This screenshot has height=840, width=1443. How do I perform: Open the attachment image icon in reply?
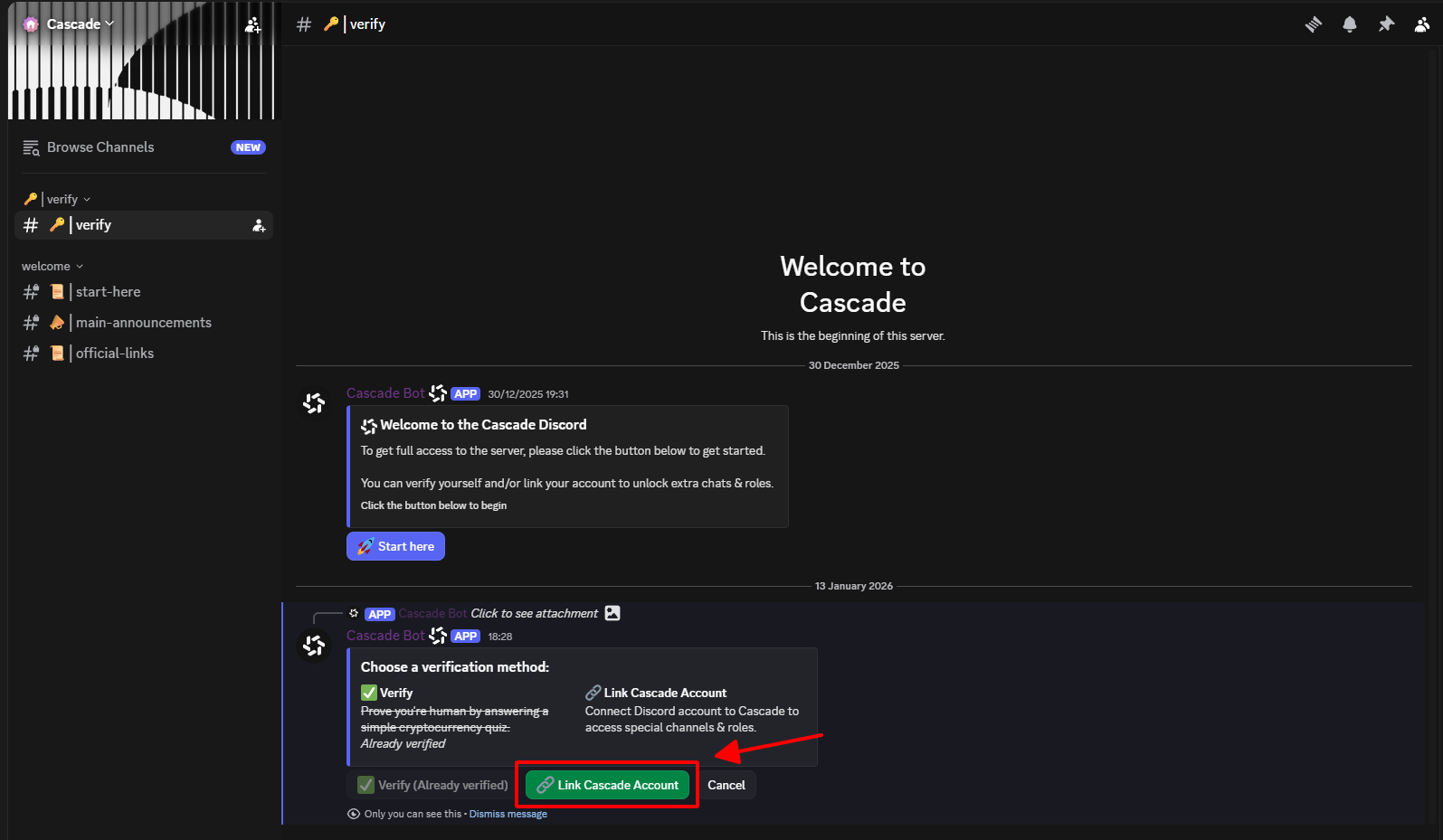pyautogui.click(x=612, y=613)
